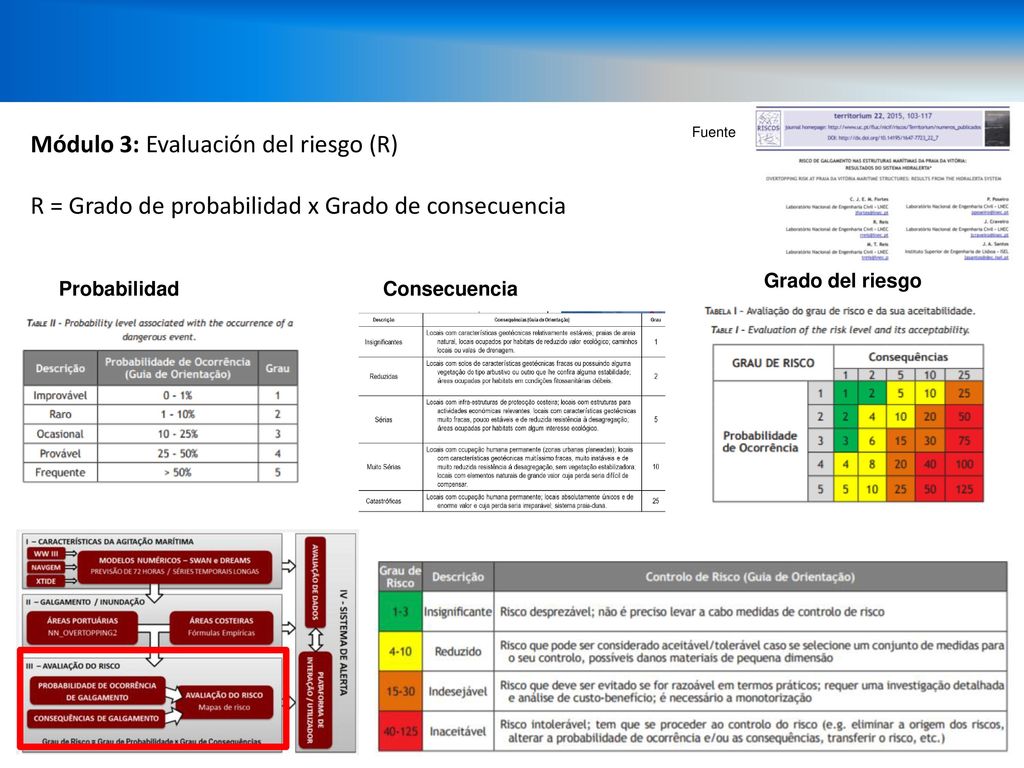This screenshot has height=768, width=1024.
Task: Click the formula line 'R = Grado de probabilidad x Grado de consecuencia'
Action: pos(298,206)
